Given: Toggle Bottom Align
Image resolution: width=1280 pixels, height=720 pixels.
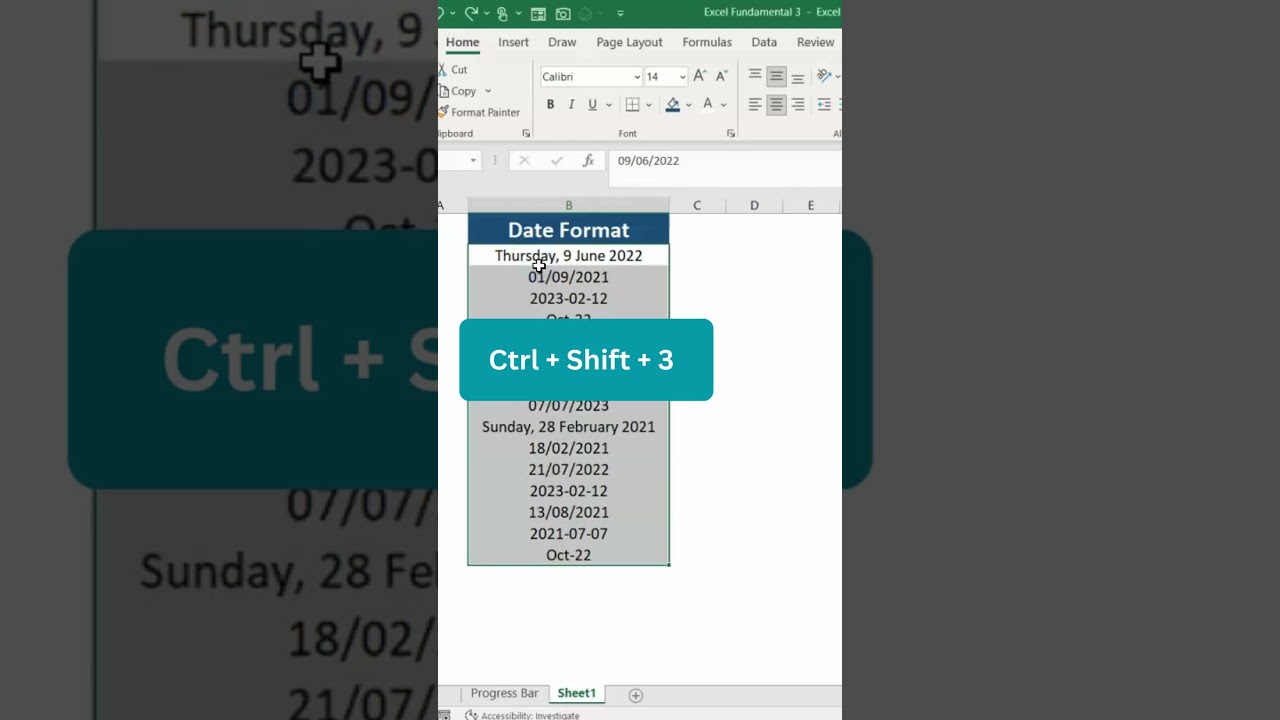Looking at the screenshot, I should point(797,76).
